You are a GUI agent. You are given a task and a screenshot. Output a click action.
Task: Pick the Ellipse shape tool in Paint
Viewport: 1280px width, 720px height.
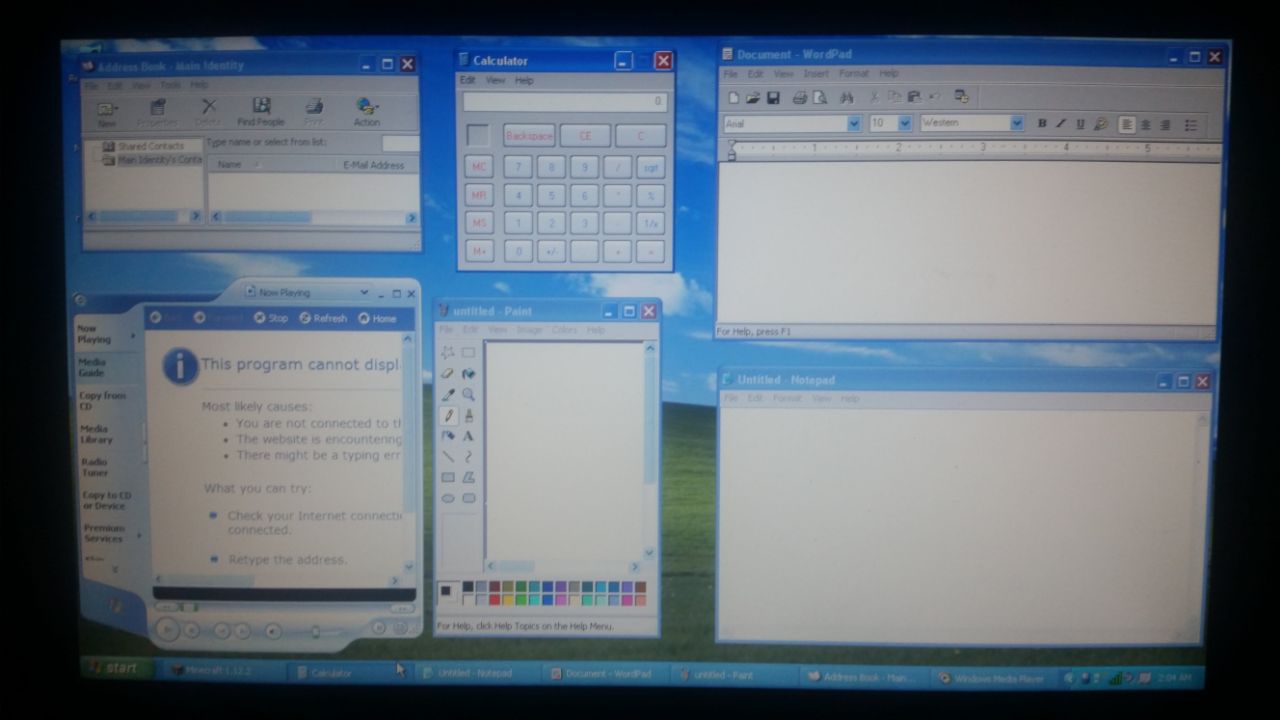(x=448, y=498)
